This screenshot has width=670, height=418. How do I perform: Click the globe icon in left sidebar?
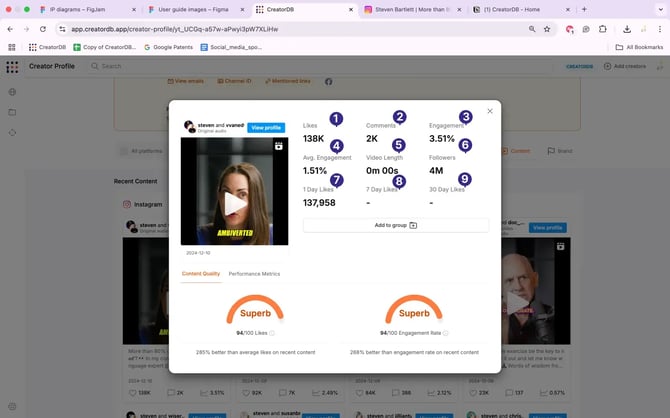pos(12,92)
